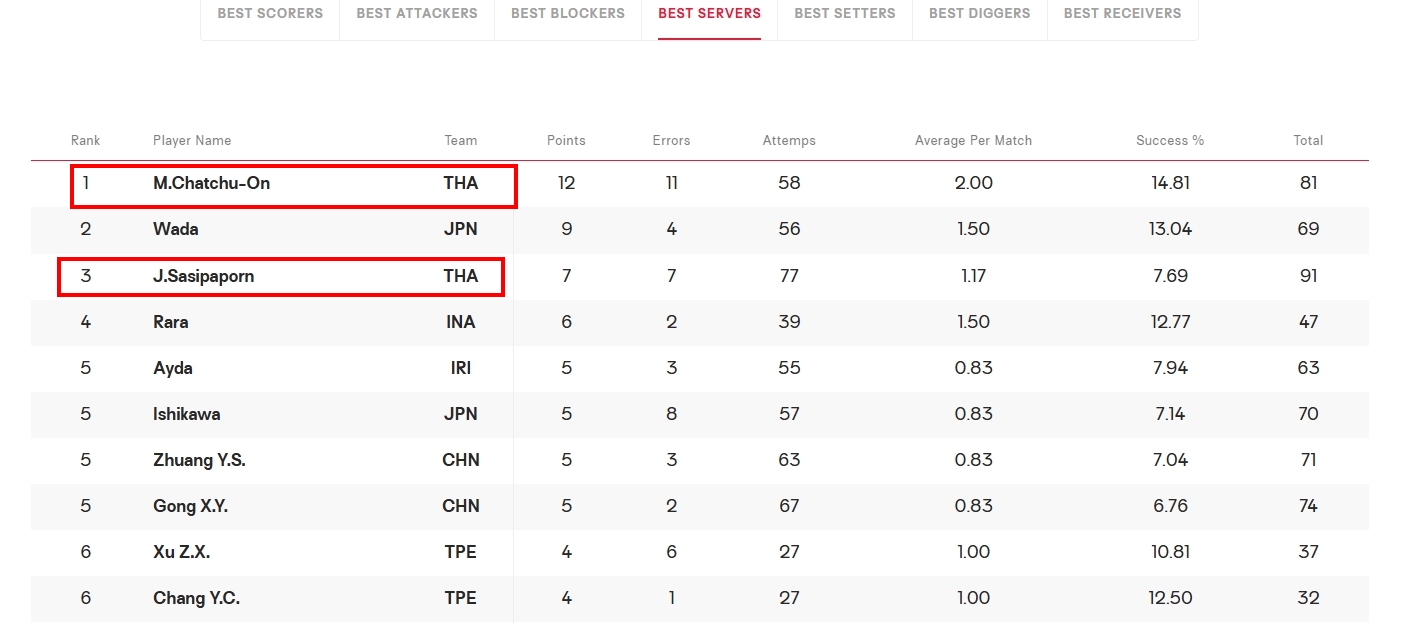The image size is (1420, 624).
Task: Select the Best Blockers tab
Action: pos(568,13)
